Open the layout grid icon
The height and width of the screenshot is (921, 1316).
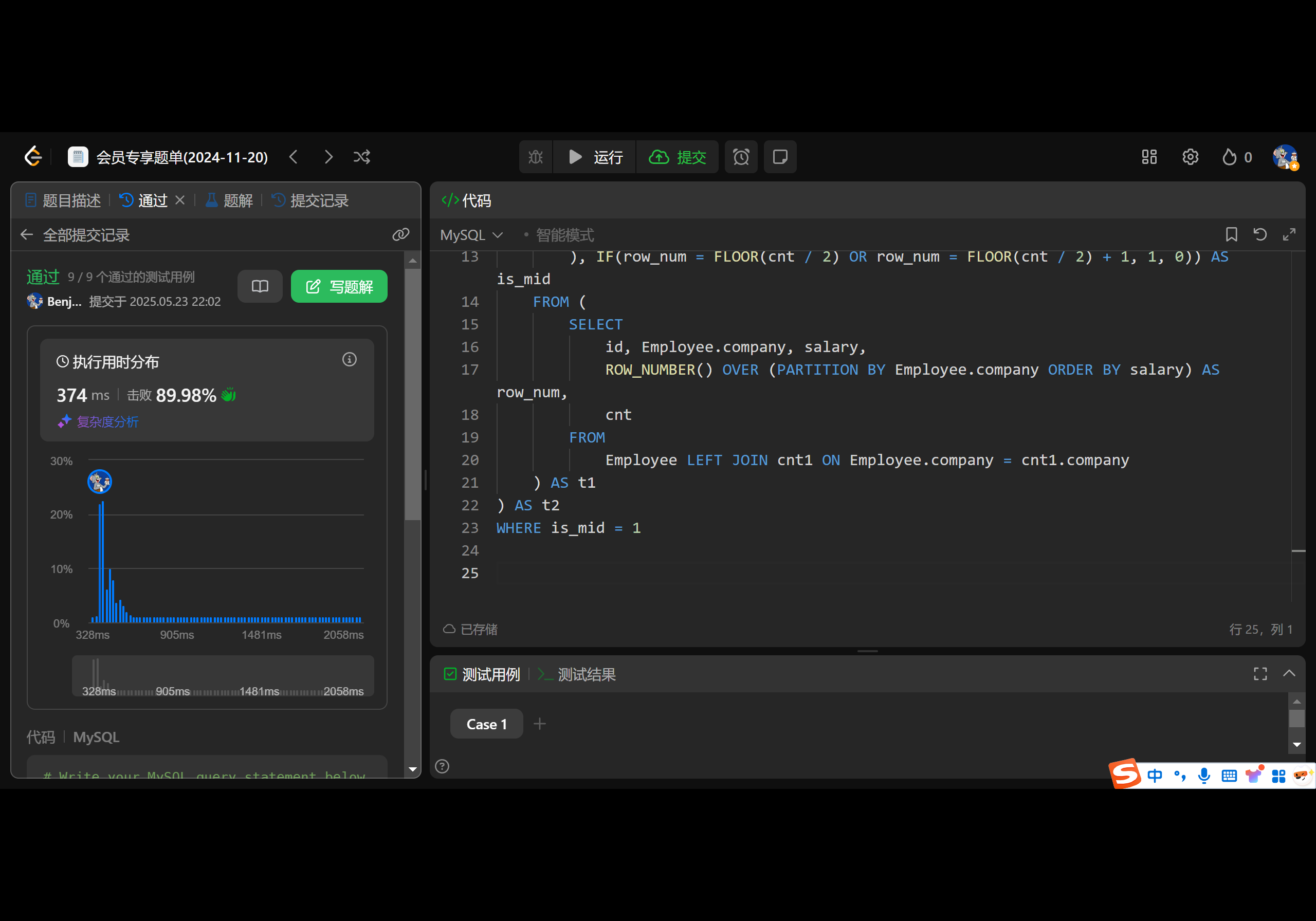(x=1148, y=157)
